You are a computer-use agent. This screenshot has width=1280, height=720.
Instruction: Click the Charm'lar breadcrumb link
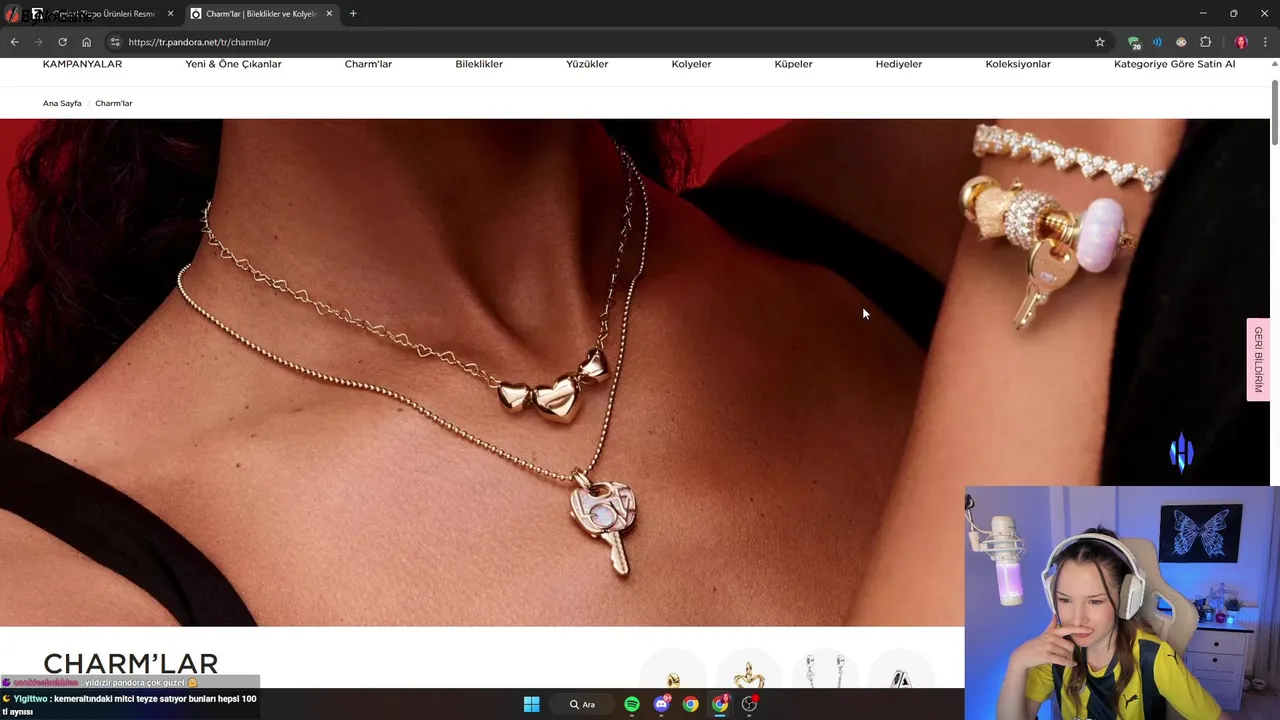coord(113,103)
